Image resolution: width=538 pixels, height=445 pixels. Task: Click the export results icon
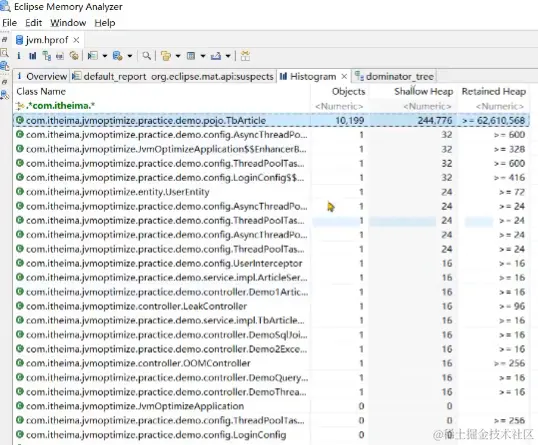tap(216, 56)
